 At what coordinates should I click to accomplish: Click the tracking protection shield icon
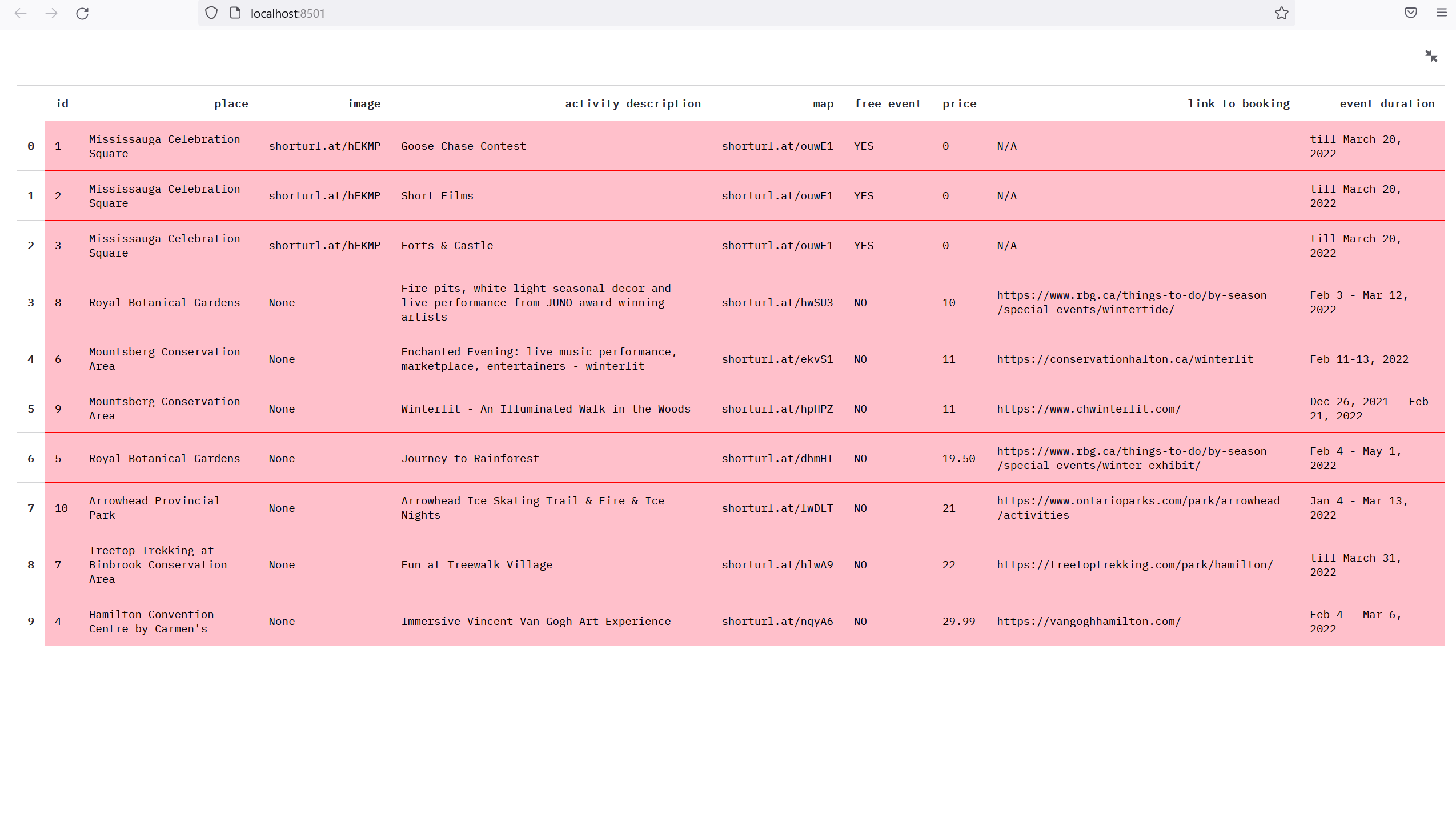(210, 12)
